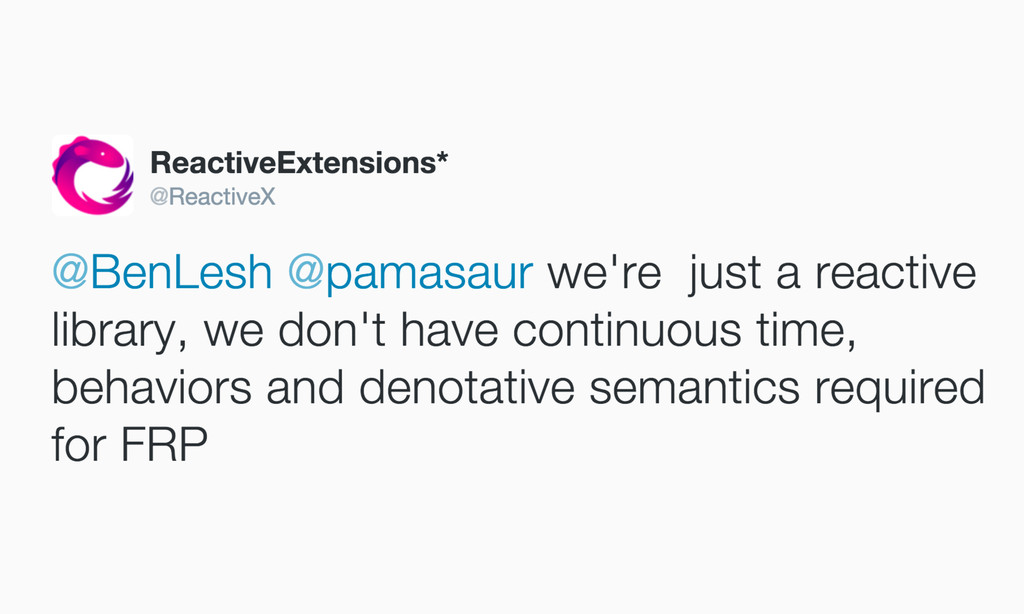Click the @ReactiveX handle
The height and width of the screenshot is (614, 1024).
(x=213, y=197)
